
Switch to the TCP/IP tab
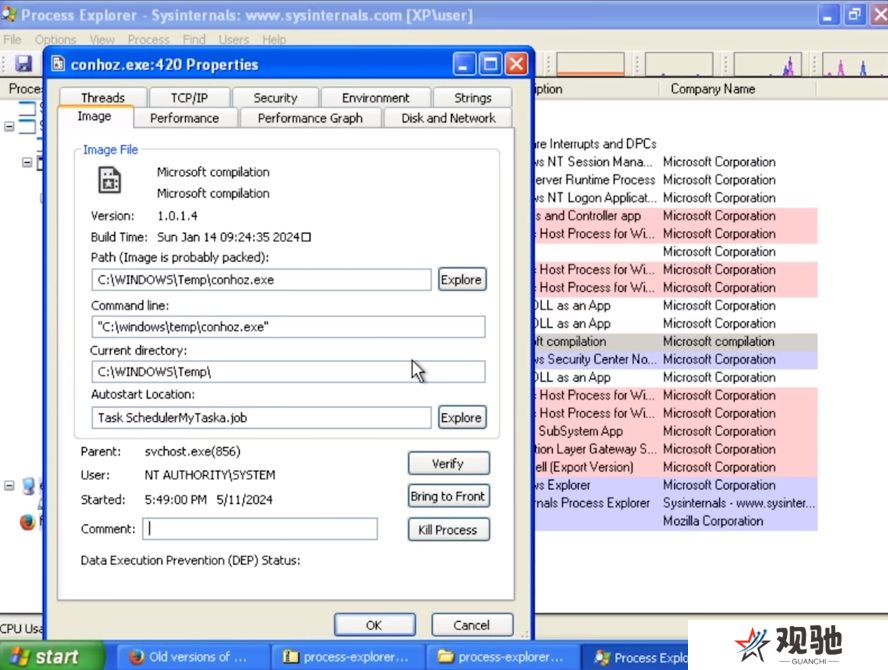coord(189,97)
